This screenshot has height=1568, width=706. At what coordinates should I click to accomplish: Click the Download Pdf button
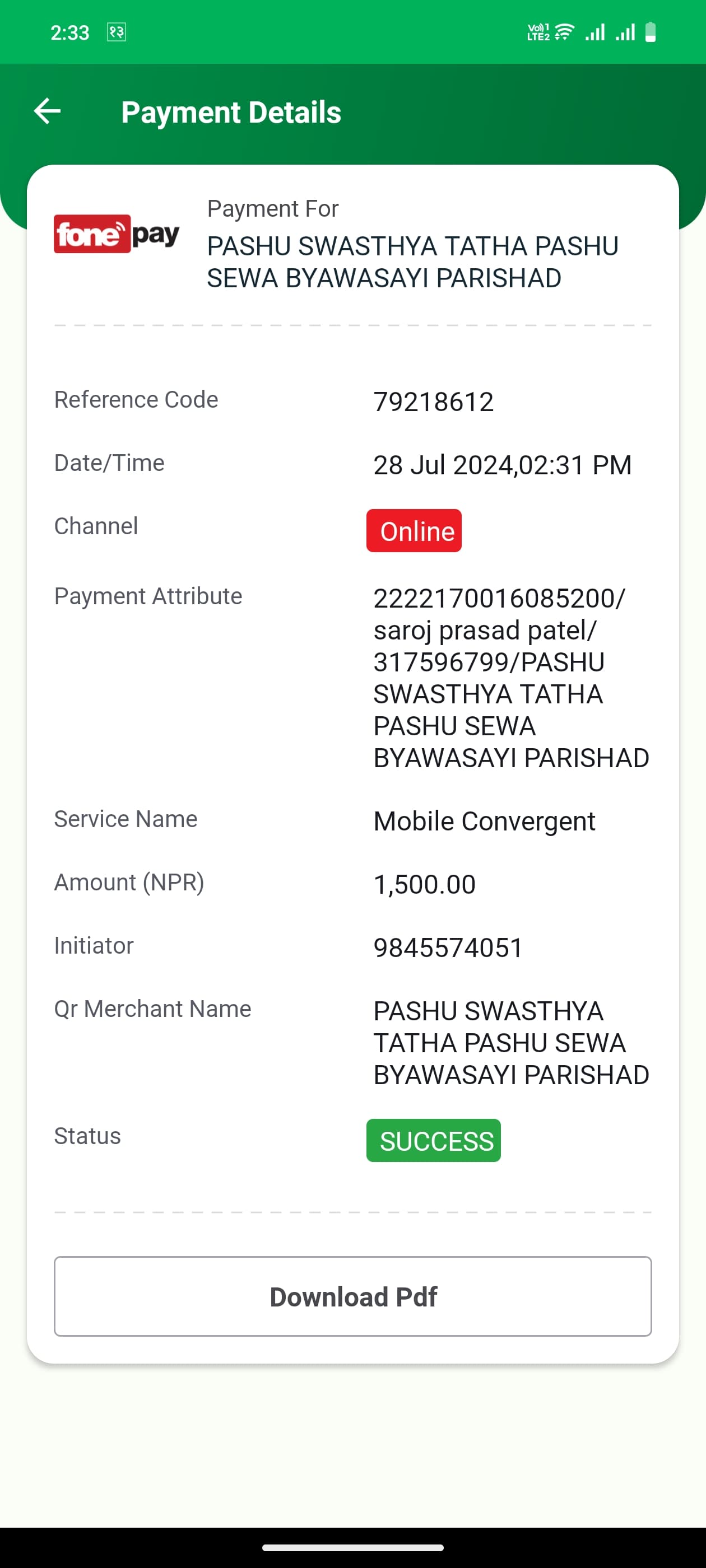coord(352,1296)
